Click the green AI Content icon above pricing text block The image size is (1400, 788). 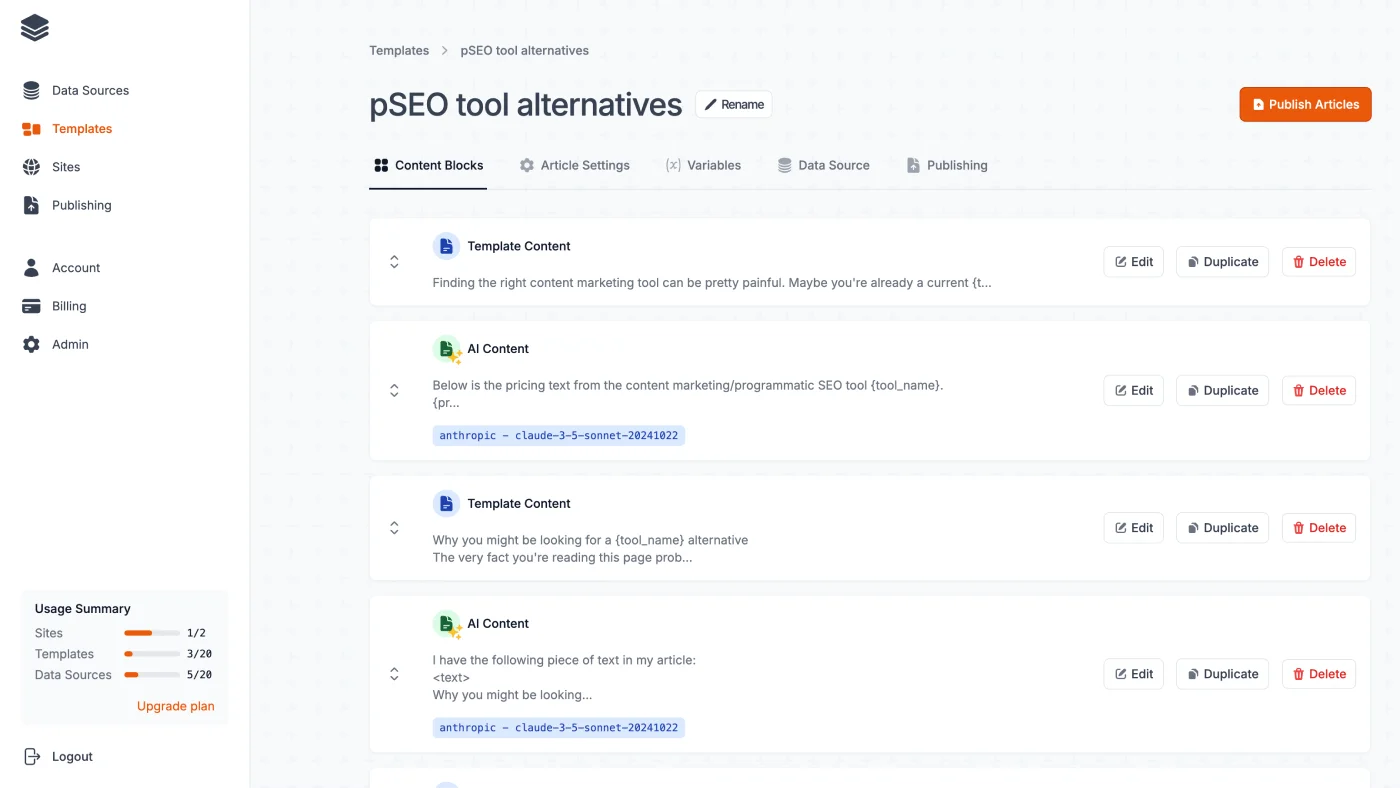[x=447, y=349]
